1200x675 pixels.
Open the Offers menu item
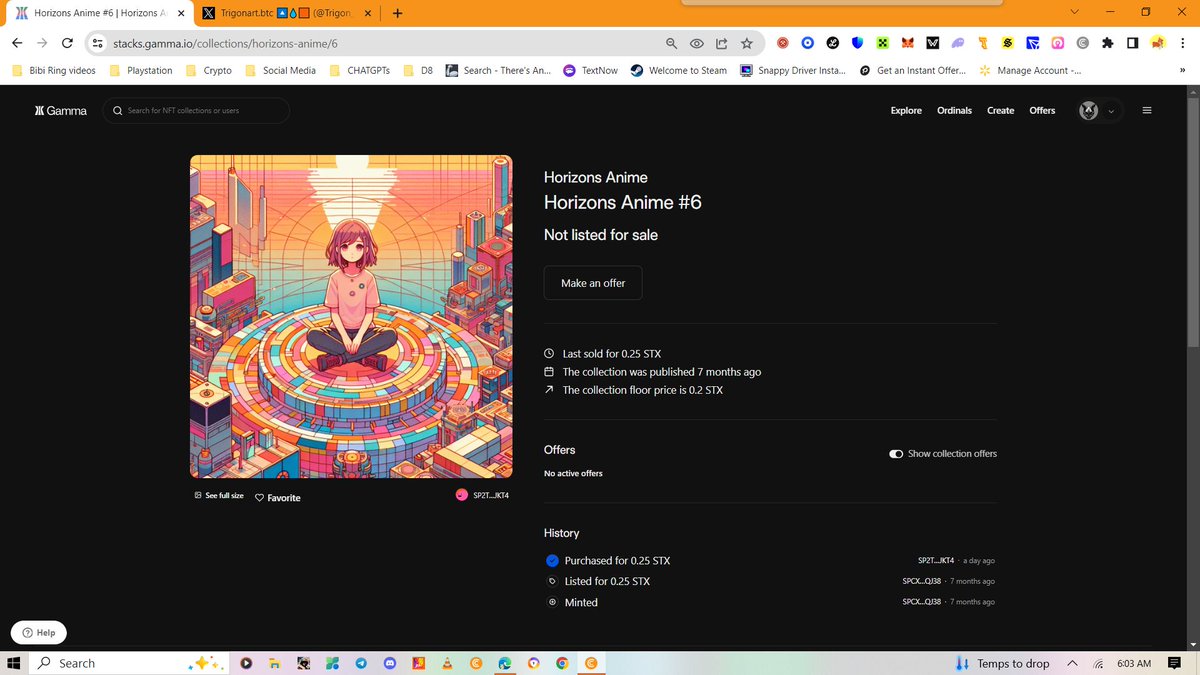point(1042,110)
